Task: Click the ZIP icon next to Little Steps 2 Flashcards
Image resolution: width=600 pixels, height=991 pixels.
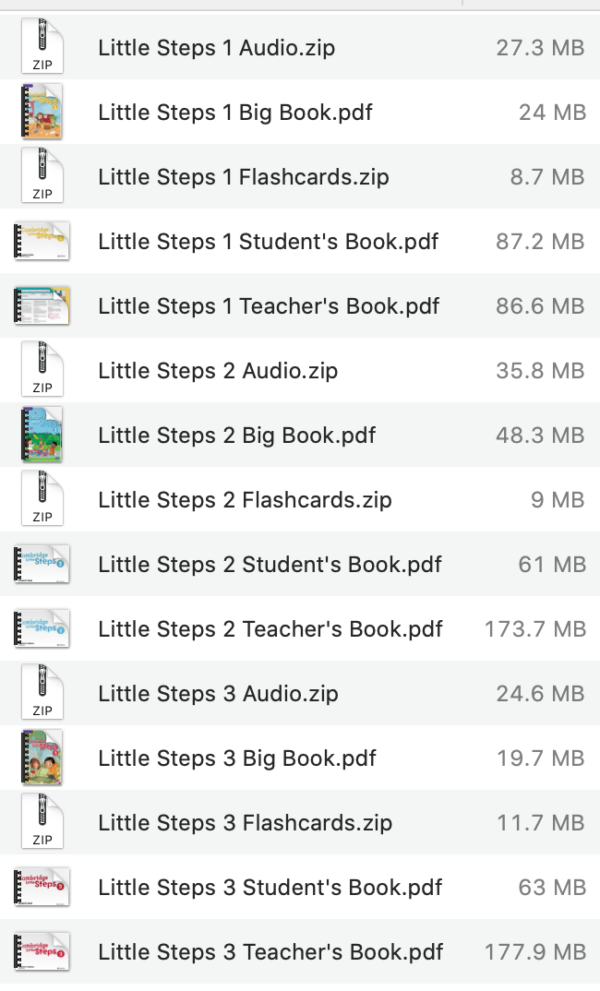Action: coord(41,499)
